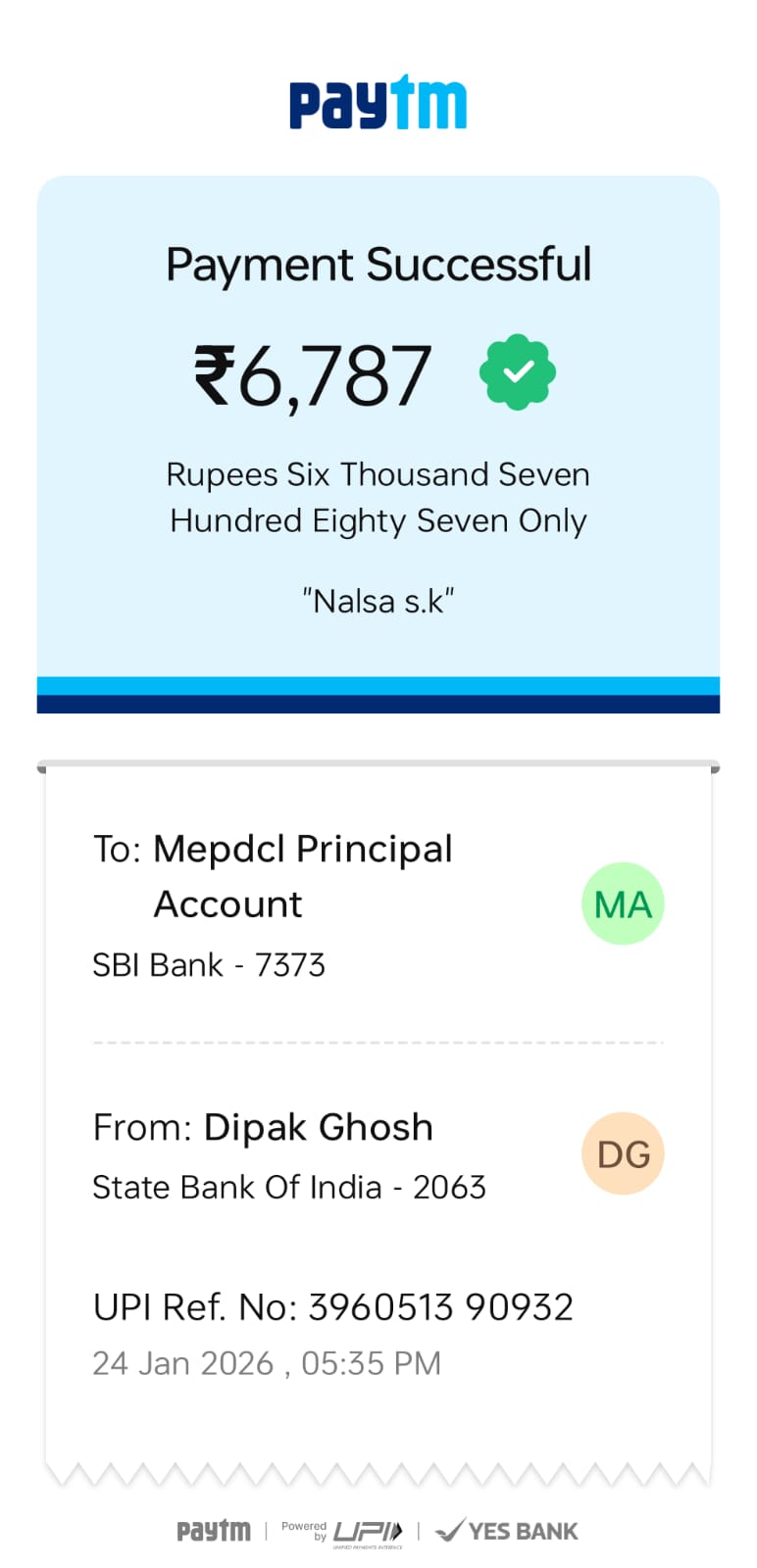757x1568 pixels.
Task: Click the Paytm logo at top
Action: click(x=378, y=103)
